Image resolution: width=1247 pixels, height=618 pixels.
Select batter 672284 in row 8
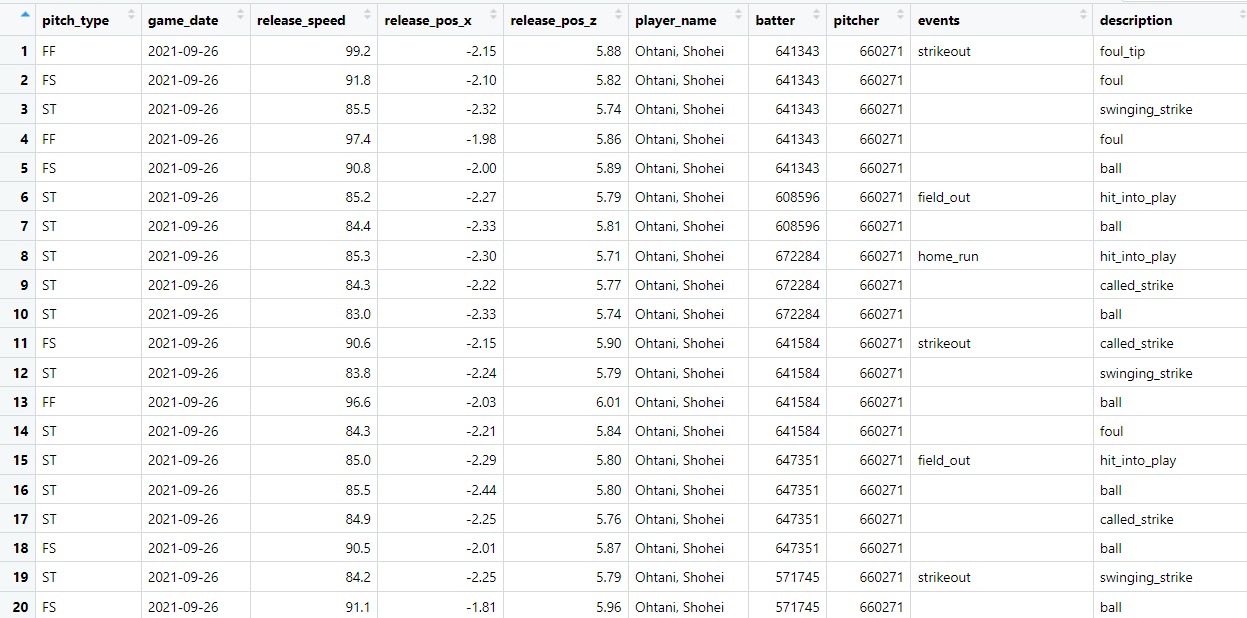tap(797, 256)
